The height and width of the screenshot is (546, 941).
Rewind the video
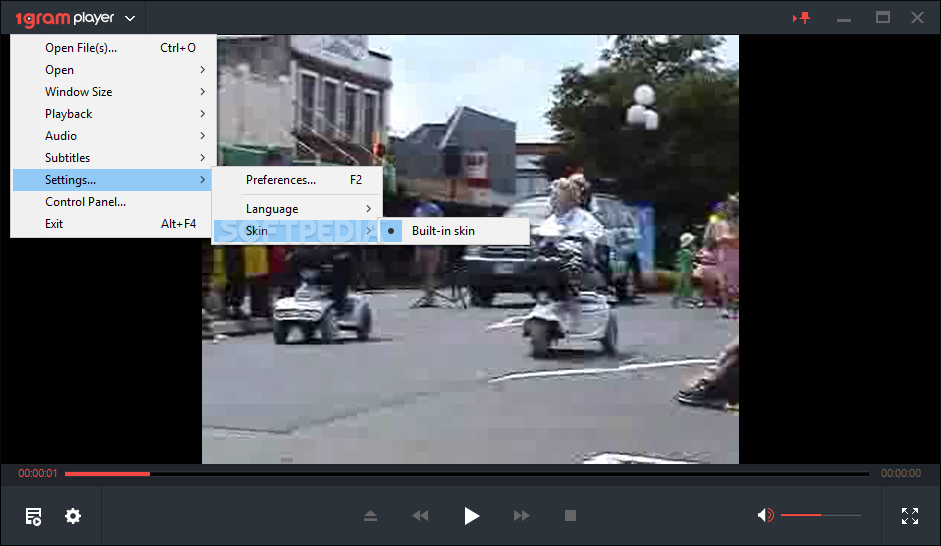tap(420, 515)
